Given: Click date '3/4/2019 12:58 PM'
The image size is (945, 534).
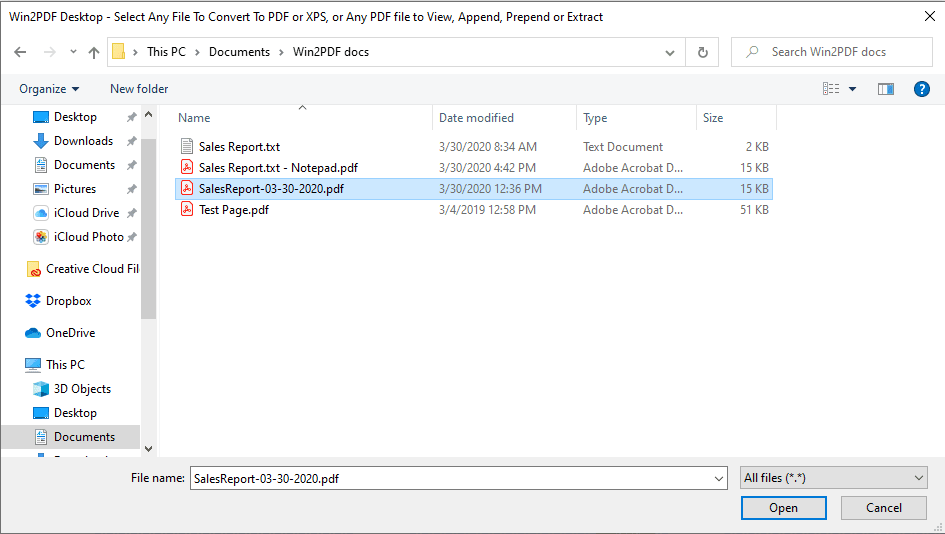Looking at the screenshot, I should pyautogui.click(x=487, y=210).
